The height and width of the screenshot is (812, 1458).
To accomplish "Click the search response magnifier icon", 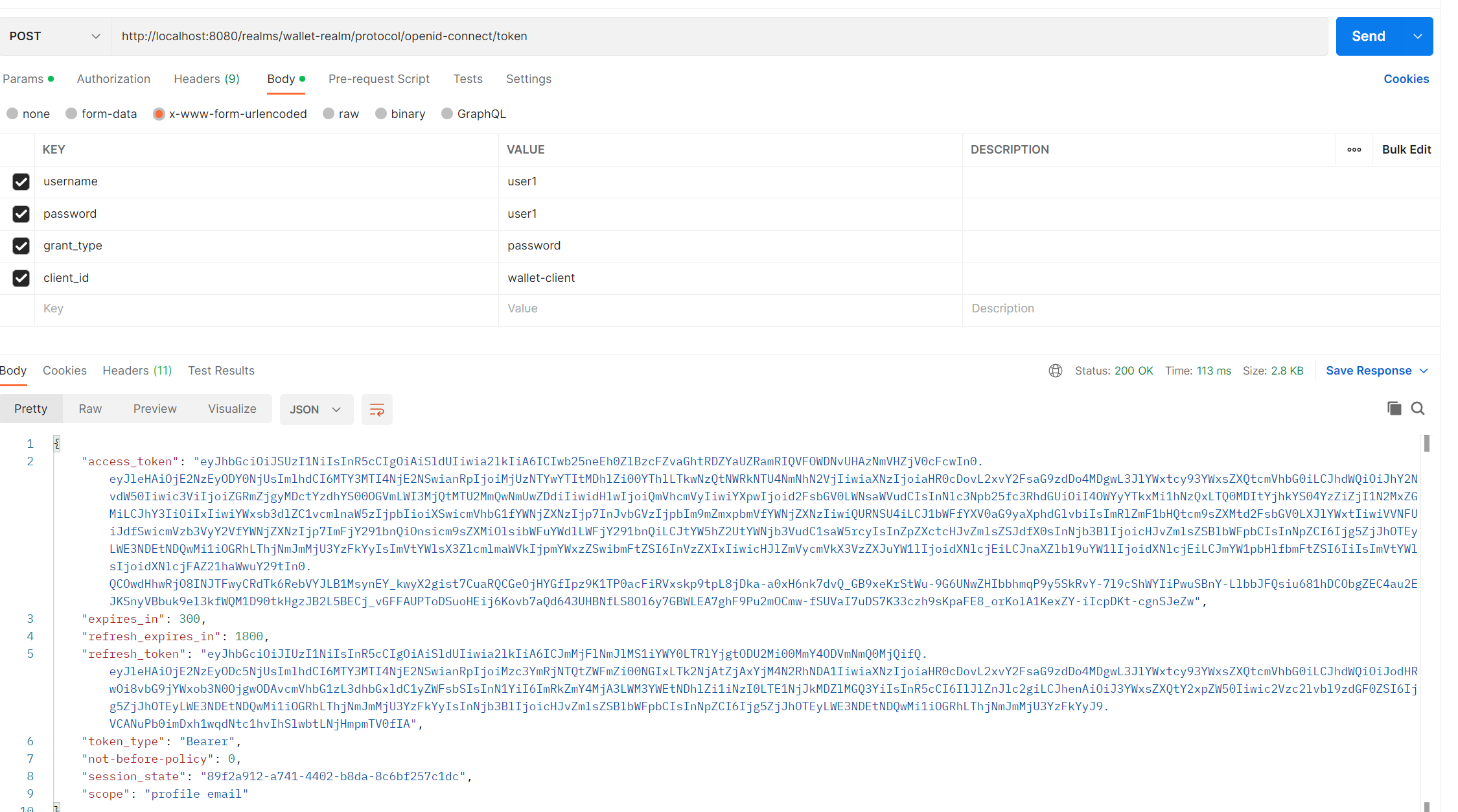I will coord(1418,408).
